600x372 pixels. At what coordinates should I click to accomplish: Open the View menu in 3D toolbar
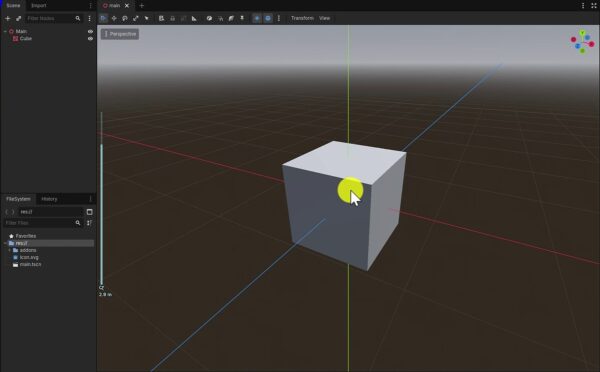[x=324, y=18]
